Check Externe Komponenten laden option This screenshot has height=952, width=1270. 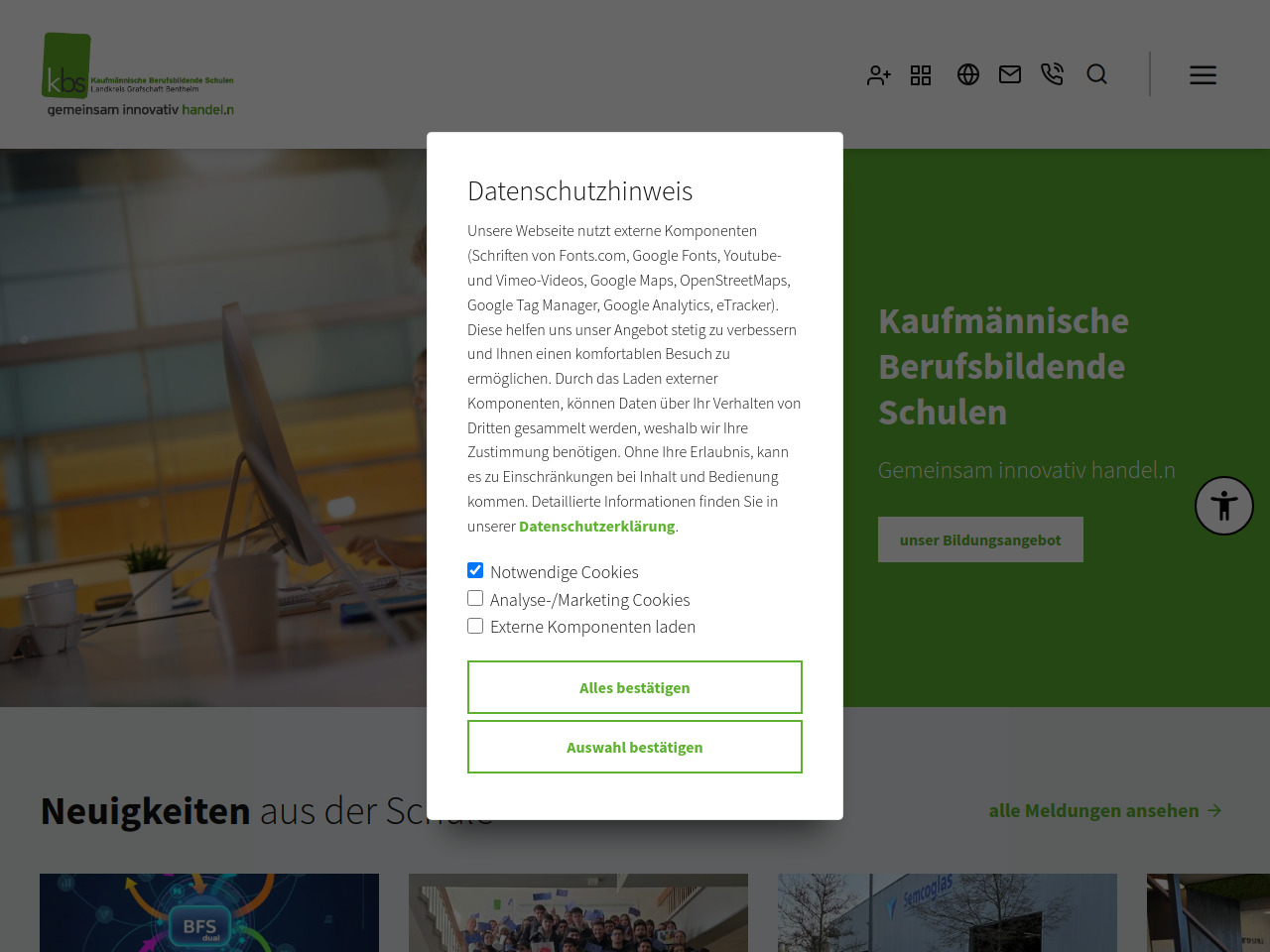click(x=475, y=626)
